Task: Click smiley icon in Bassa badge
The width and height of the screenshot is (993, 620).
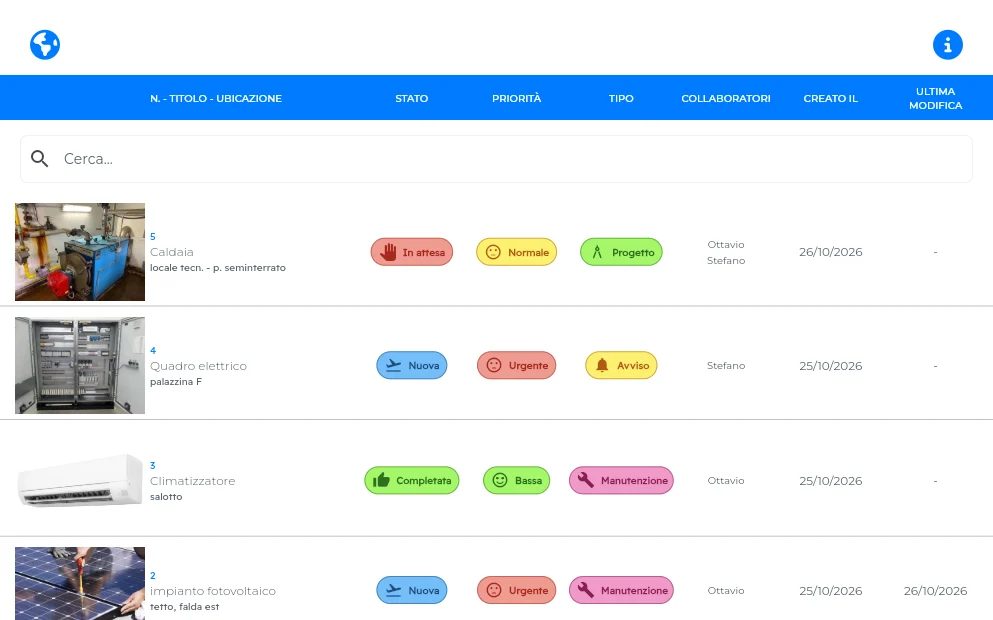Action: [500, 480]
